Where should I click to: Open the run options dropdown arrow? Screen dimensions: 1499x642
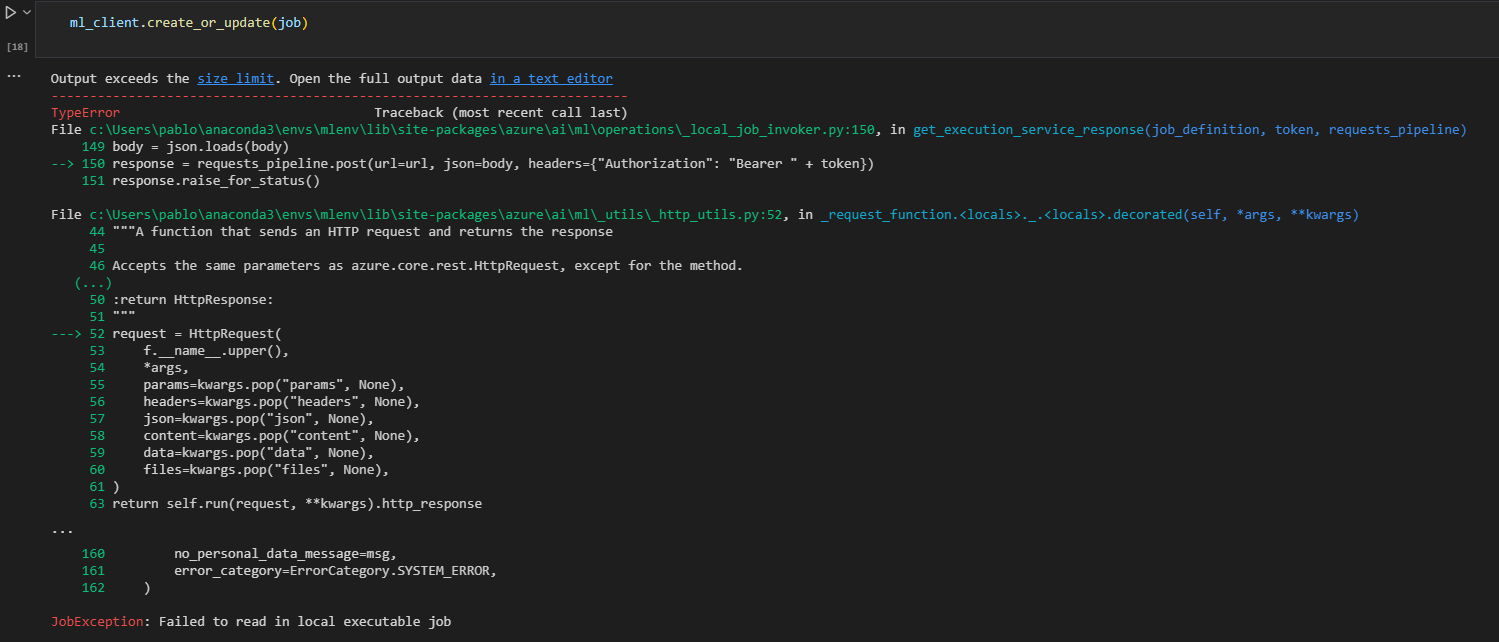click(x=27, y=12)
